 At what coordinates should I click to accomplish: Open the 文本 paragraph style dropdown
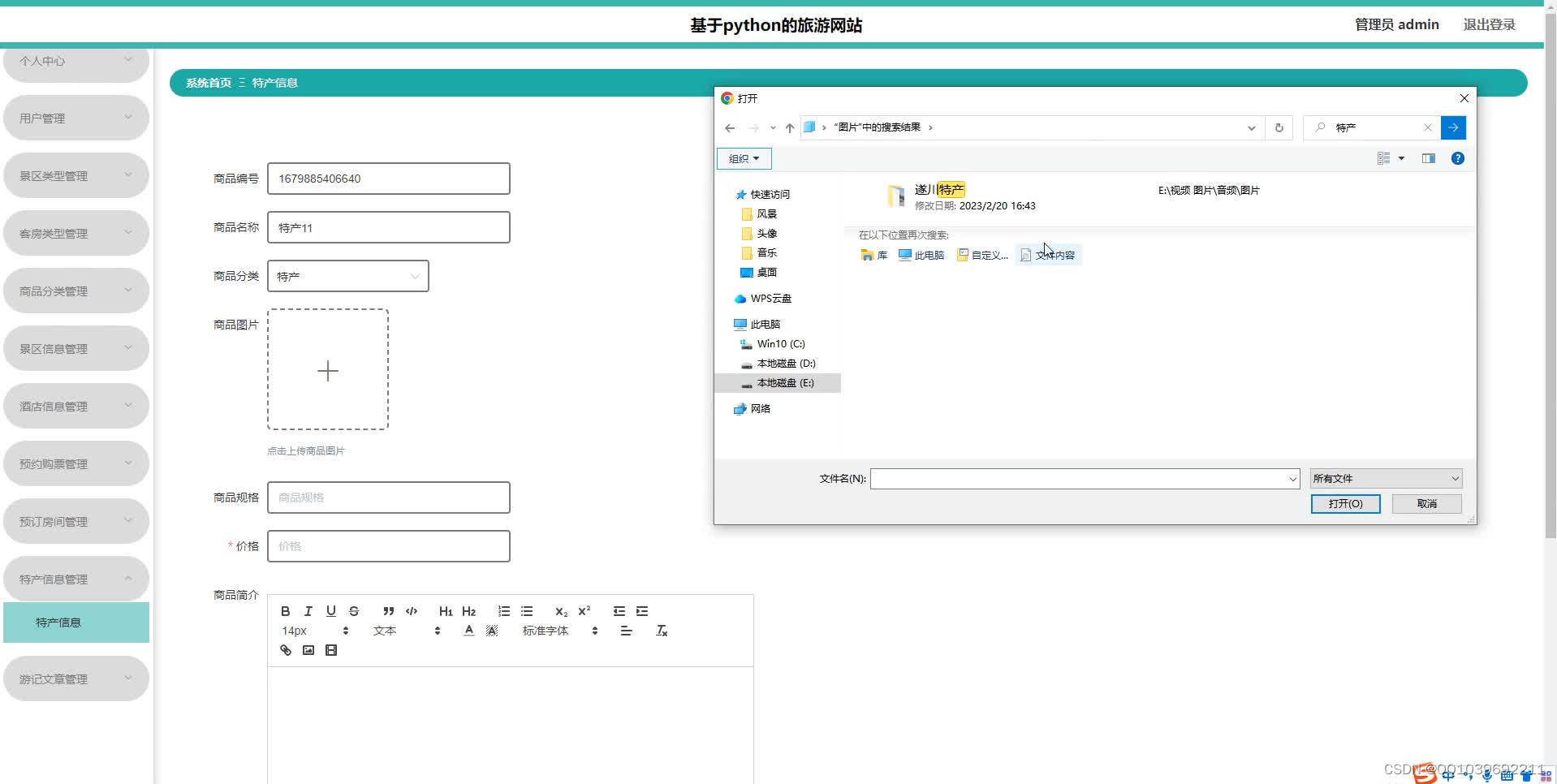[407, 631]
